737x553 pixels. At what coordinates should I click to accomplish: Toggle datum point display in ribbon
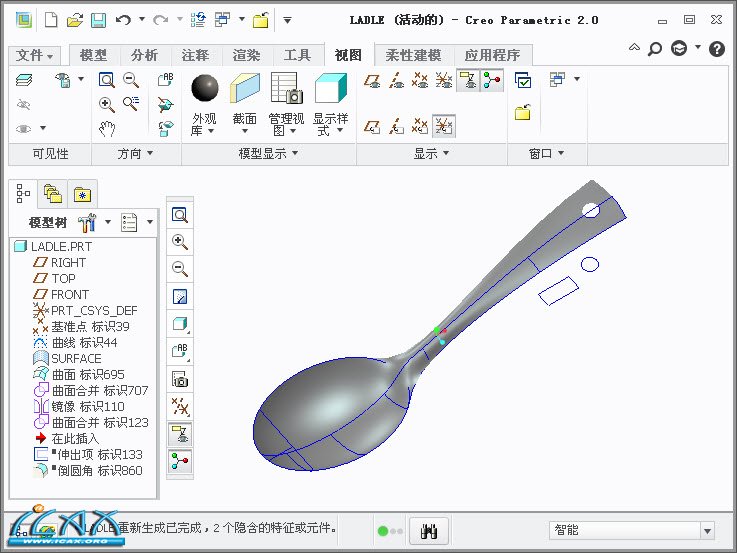coord(420,80)
